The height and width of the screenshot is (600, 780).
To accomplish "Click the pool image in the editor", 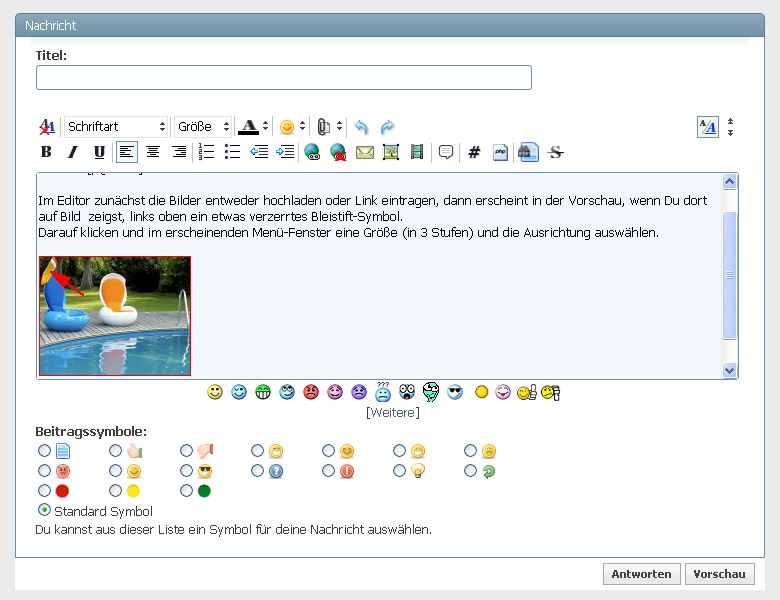I will 115,316.
